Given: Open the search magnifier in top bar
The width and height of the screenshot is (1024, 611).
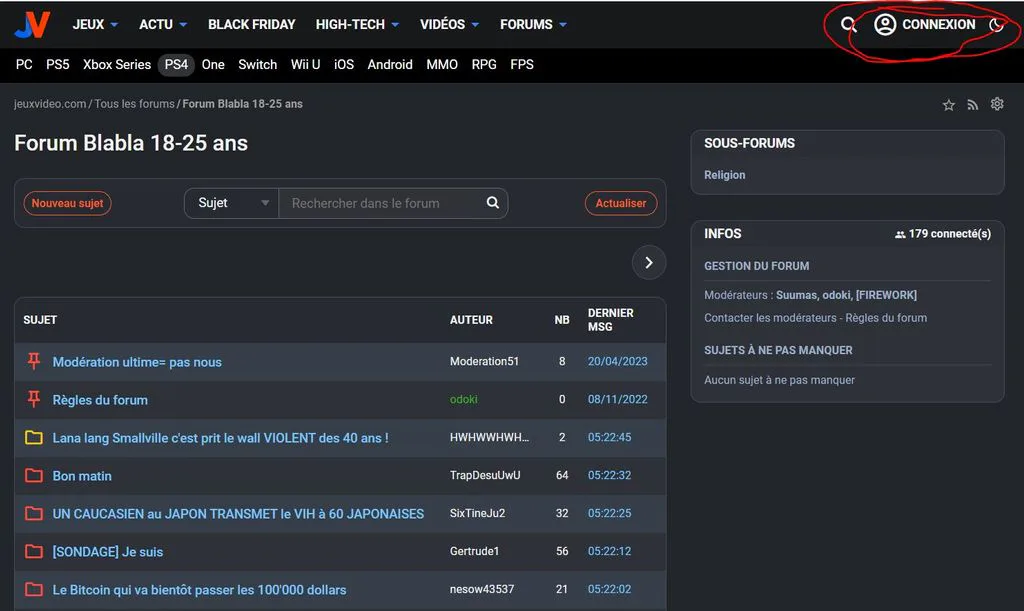Looking at the screenshot, I should tap(848, 25).
